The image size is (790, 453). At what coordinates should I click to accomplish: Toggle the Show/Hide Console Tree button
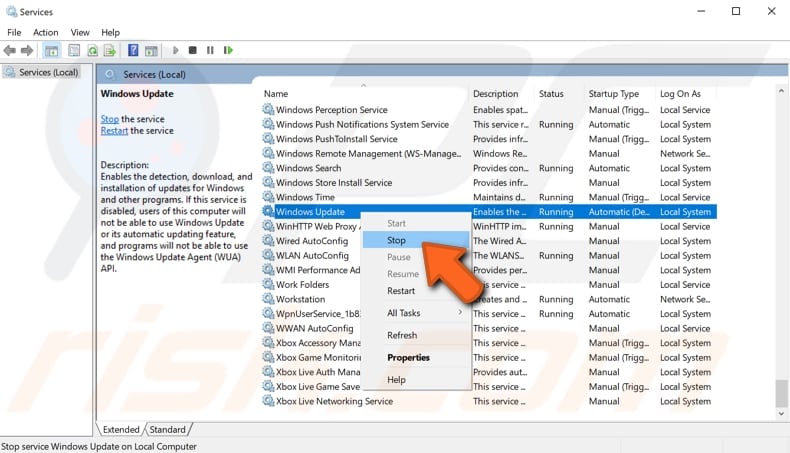point(51,50)
